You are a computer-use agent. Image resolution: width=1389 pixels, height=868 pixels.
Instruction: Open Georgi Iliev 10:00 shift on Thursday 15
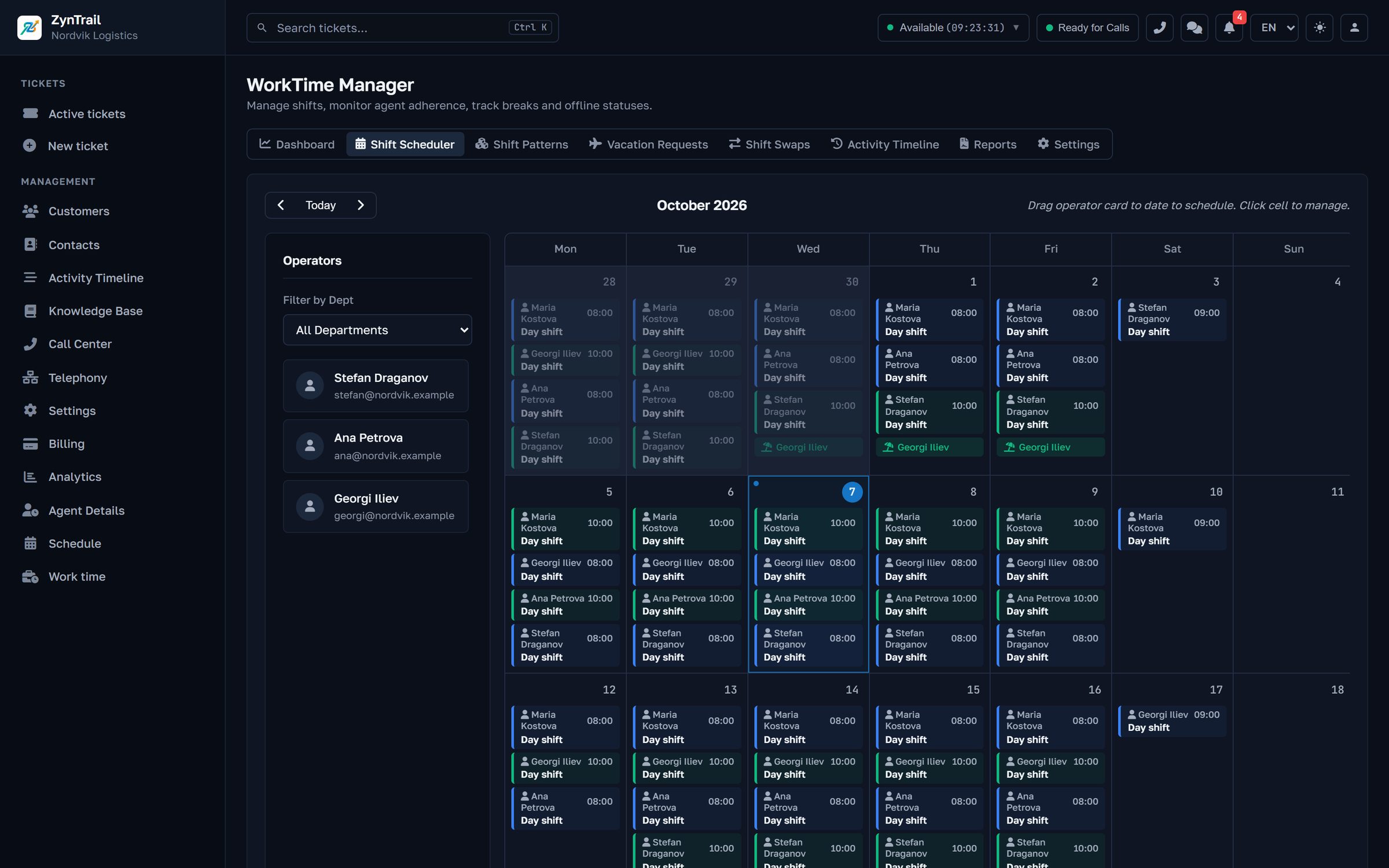click(929, 768)
